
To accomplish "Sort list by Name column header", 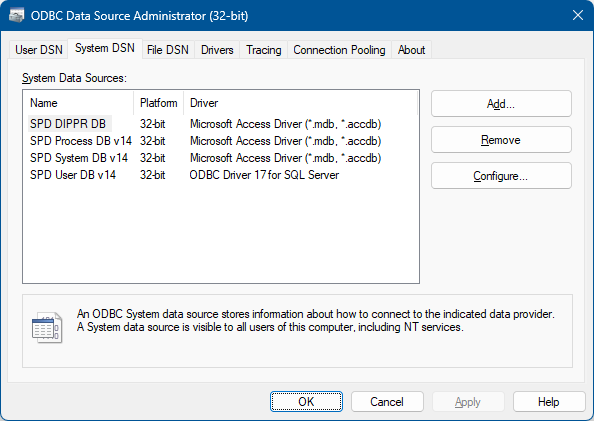I will tap(78, 103).
